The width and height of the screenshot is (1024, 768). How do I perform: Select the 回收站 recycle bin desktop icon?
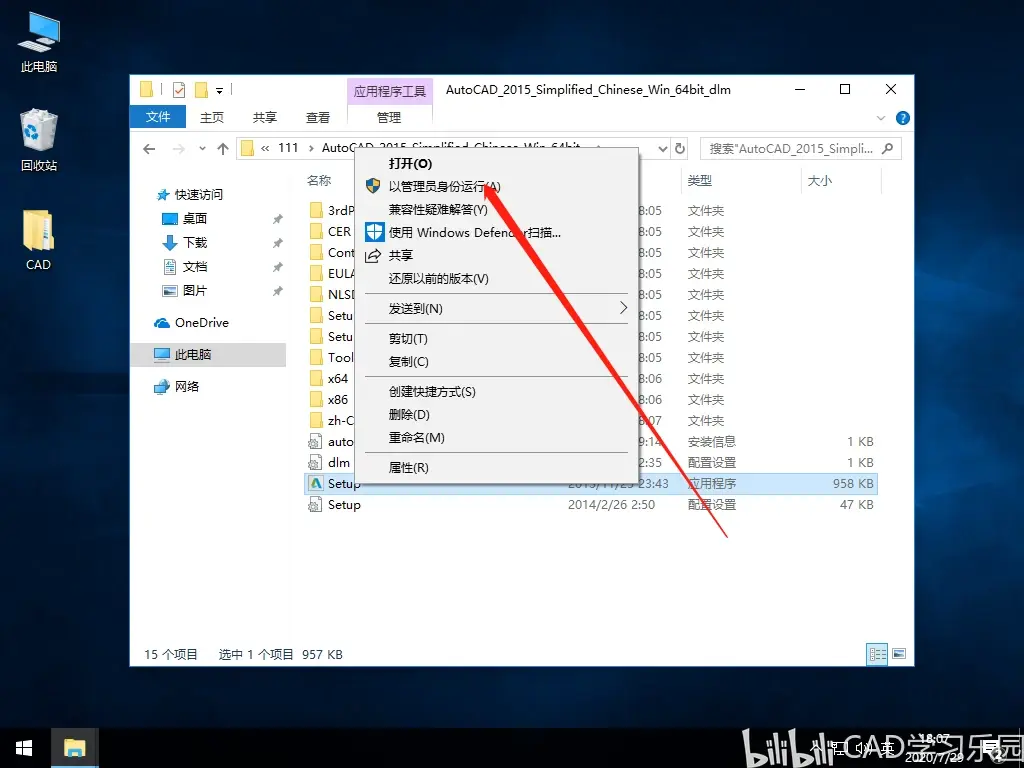(39, 140)
